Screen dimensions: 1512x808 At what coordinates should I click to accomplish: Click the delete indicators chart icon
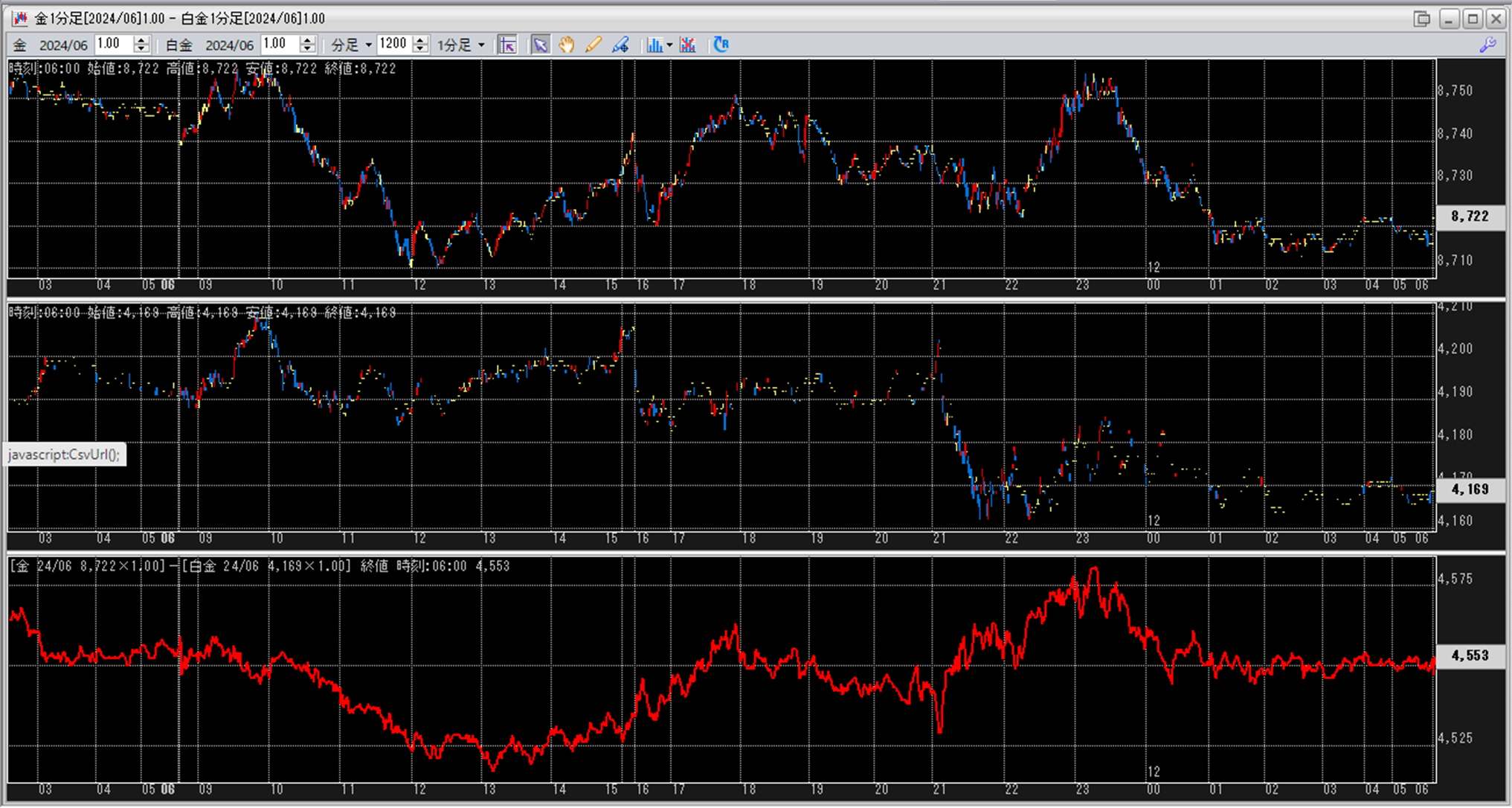(x=688, y=45)
